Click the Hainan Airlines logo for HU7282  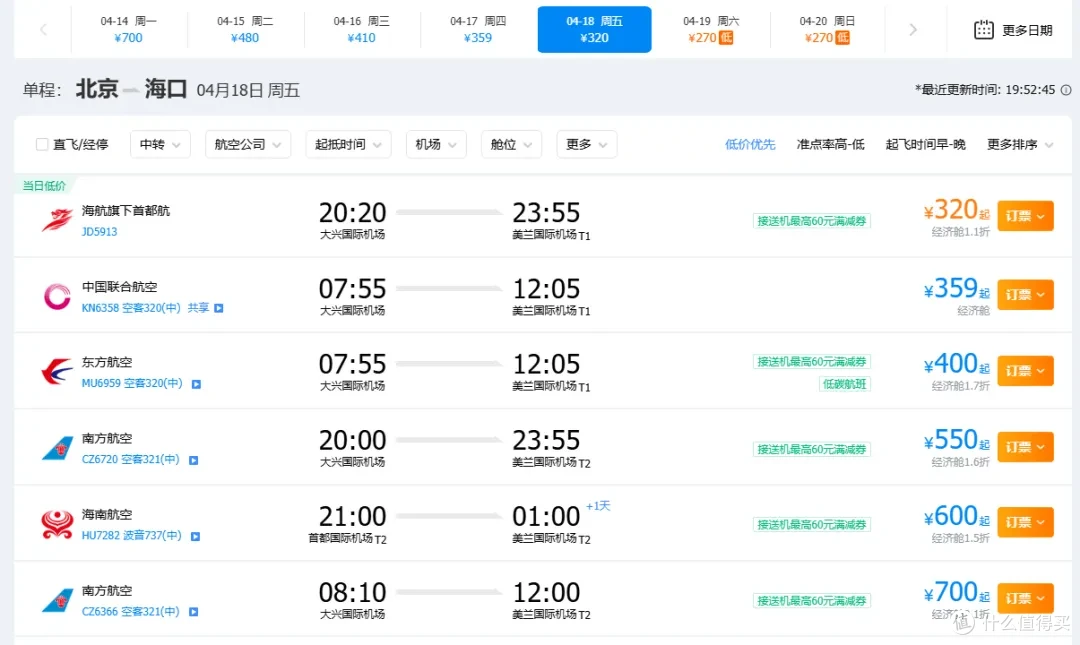[56, 524]
